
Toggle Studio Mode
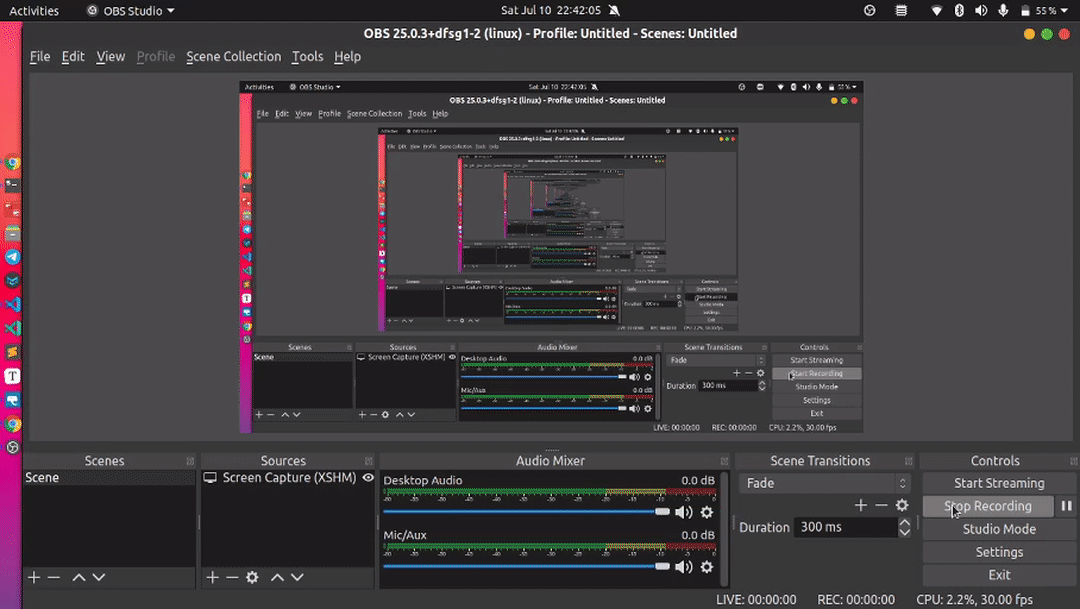999,529
